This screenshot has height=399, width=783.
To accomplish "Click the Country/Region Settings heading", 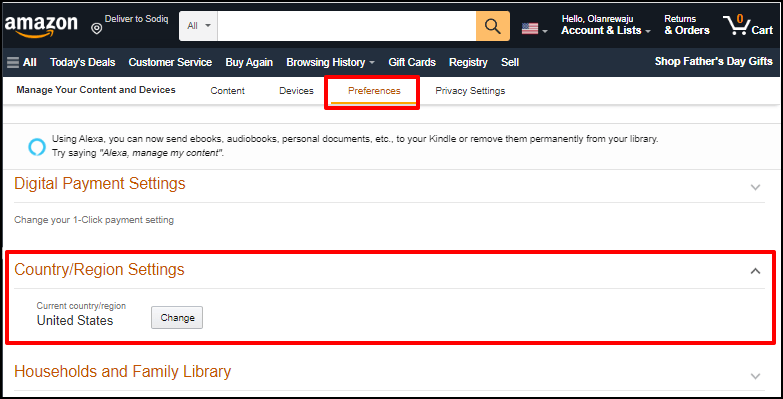I will point(99,270).
